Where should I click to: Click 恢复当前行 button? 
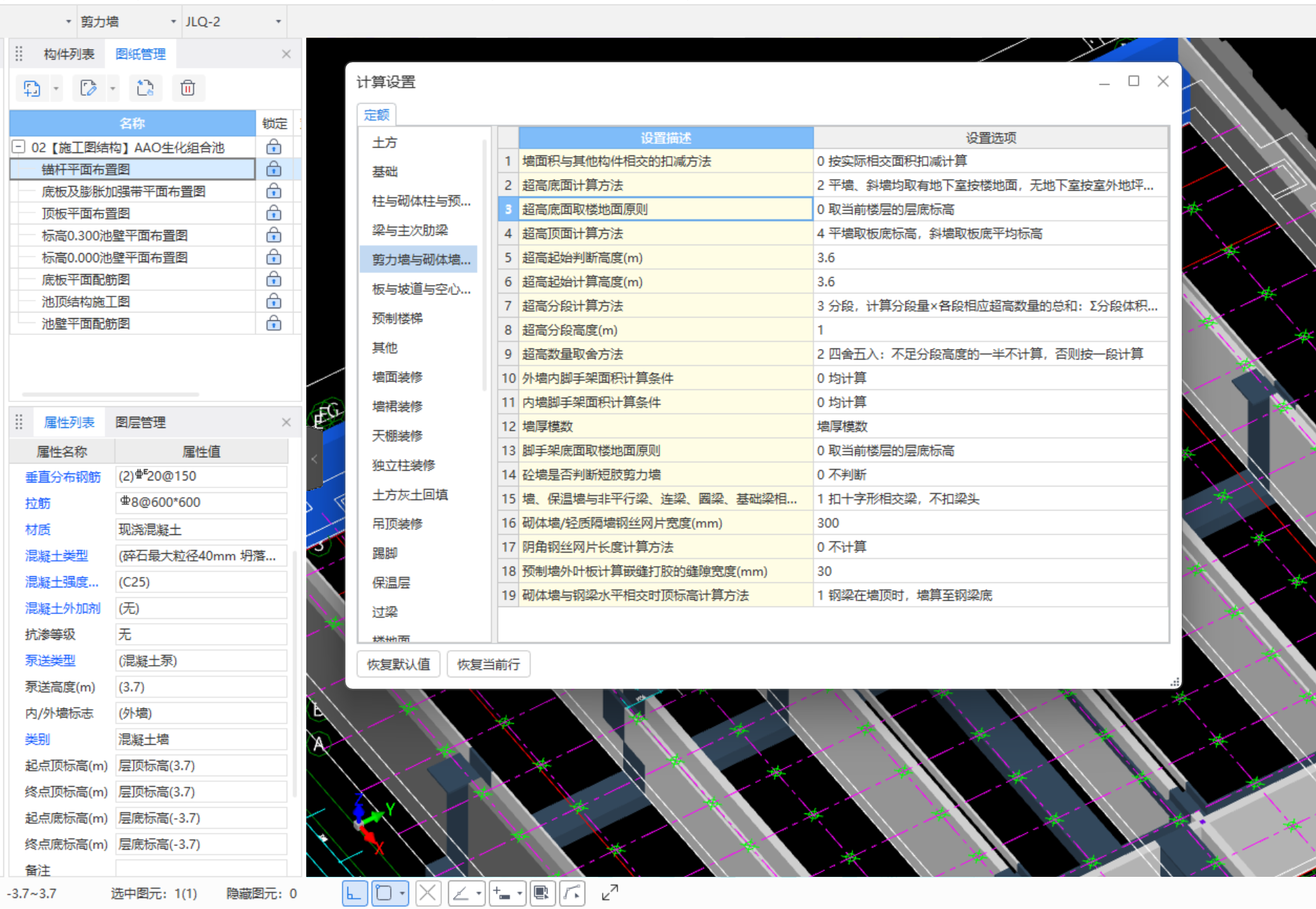pos(489,664)
